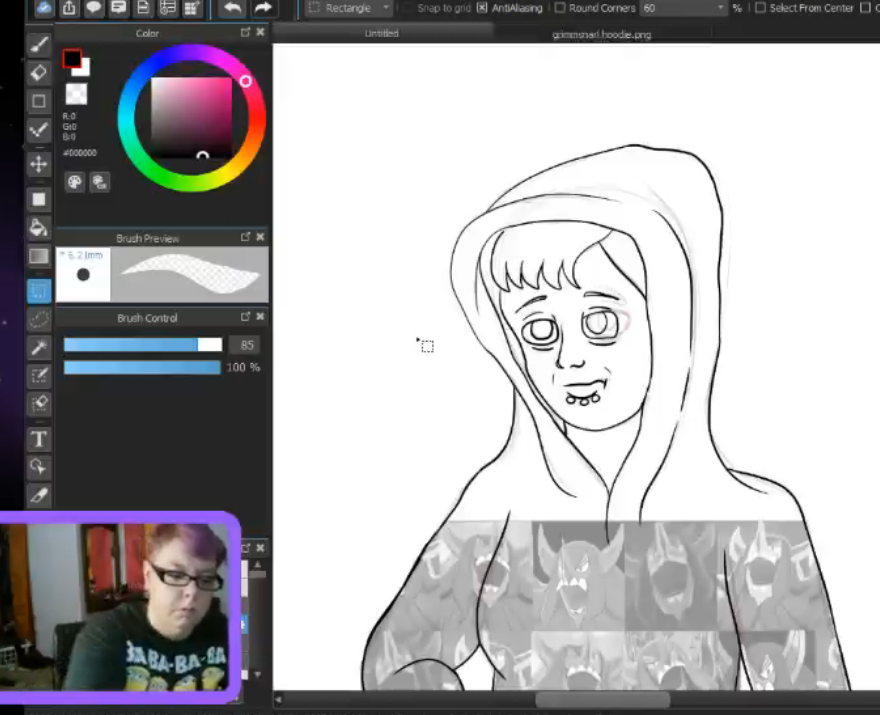Screen dimensions: 880x715
Task: Undo the last action
Action: [x=232, y=8]
